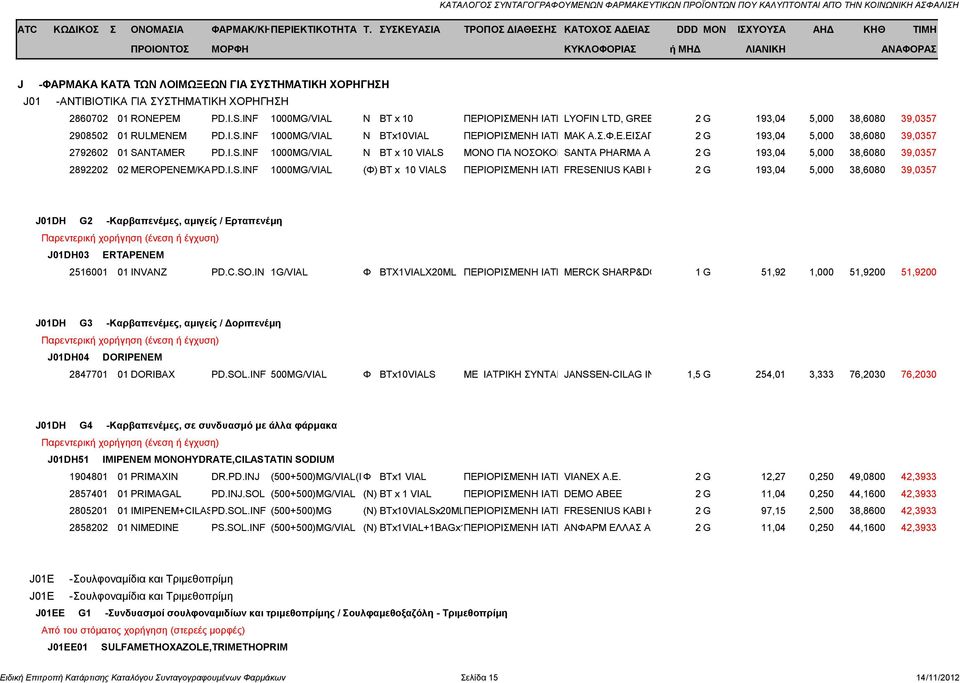Click product code 2858202
The image size is (960, 683).
tap(88, 528)
